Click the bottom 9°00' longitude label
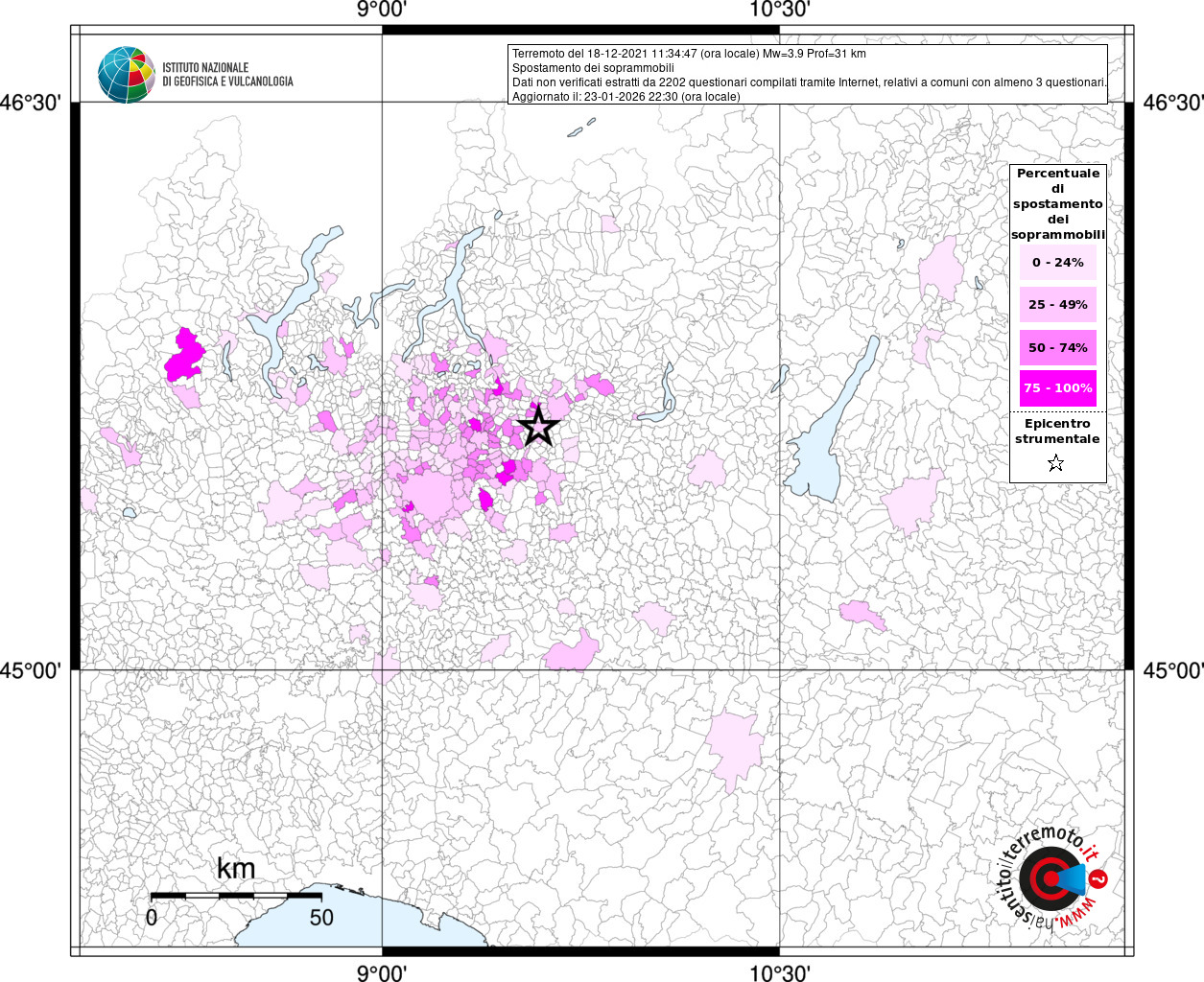 [382, 972]
